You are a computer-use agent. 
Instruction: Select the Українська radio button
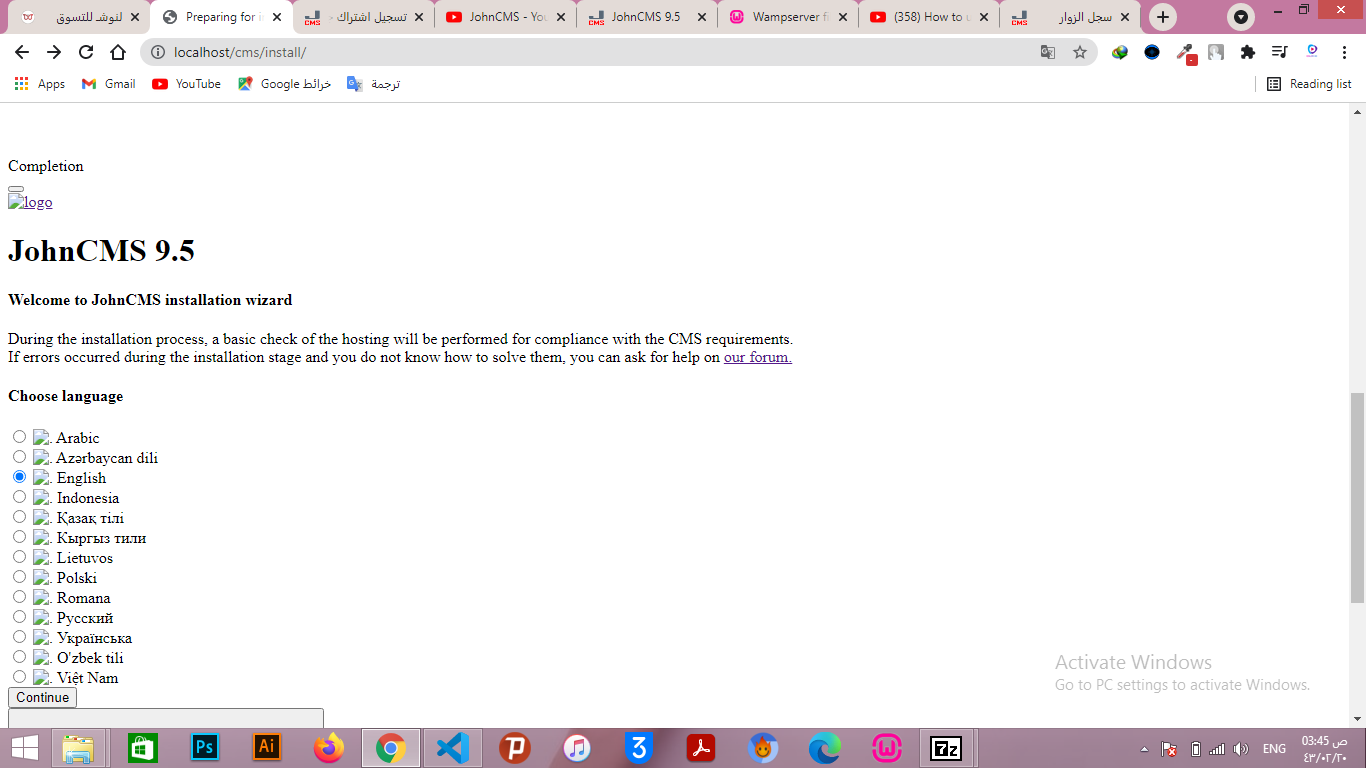pos(19,637)
